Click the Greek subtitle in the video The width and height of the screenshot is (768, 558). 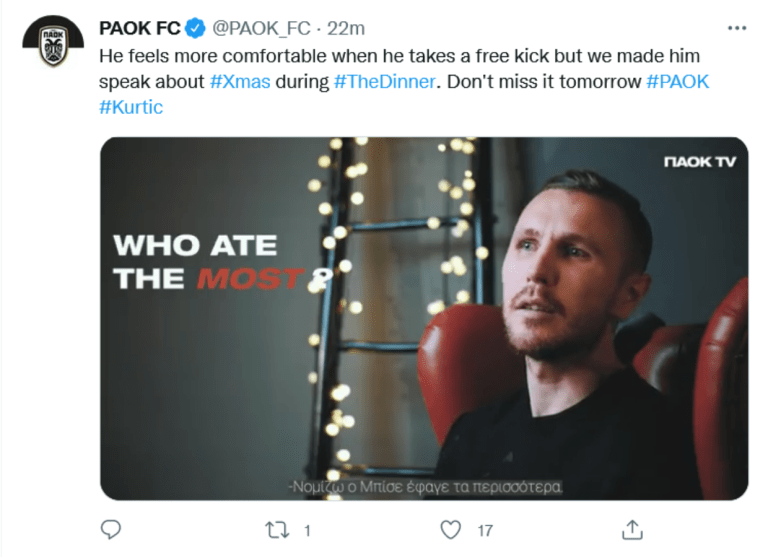(437, 487)
